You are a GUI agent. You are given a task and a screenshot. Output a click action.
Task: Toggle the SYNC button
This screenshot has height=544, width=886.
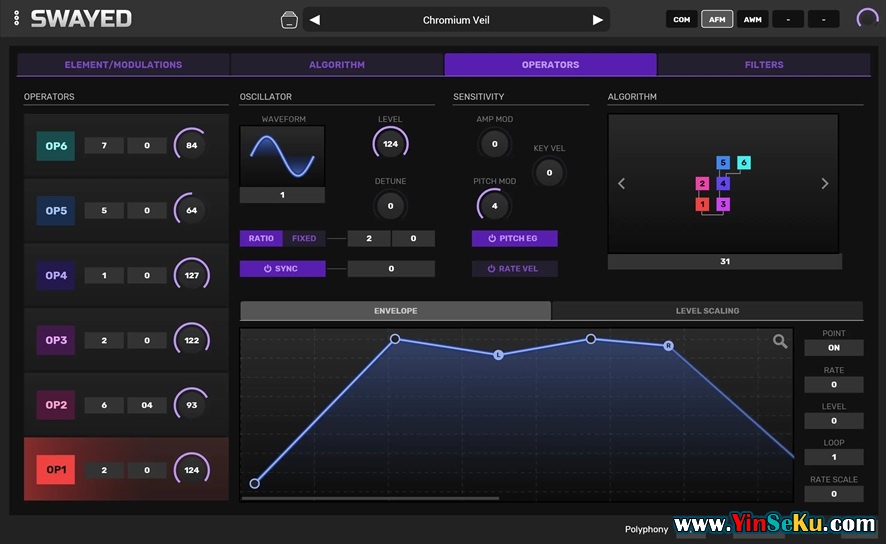(282, 268)
